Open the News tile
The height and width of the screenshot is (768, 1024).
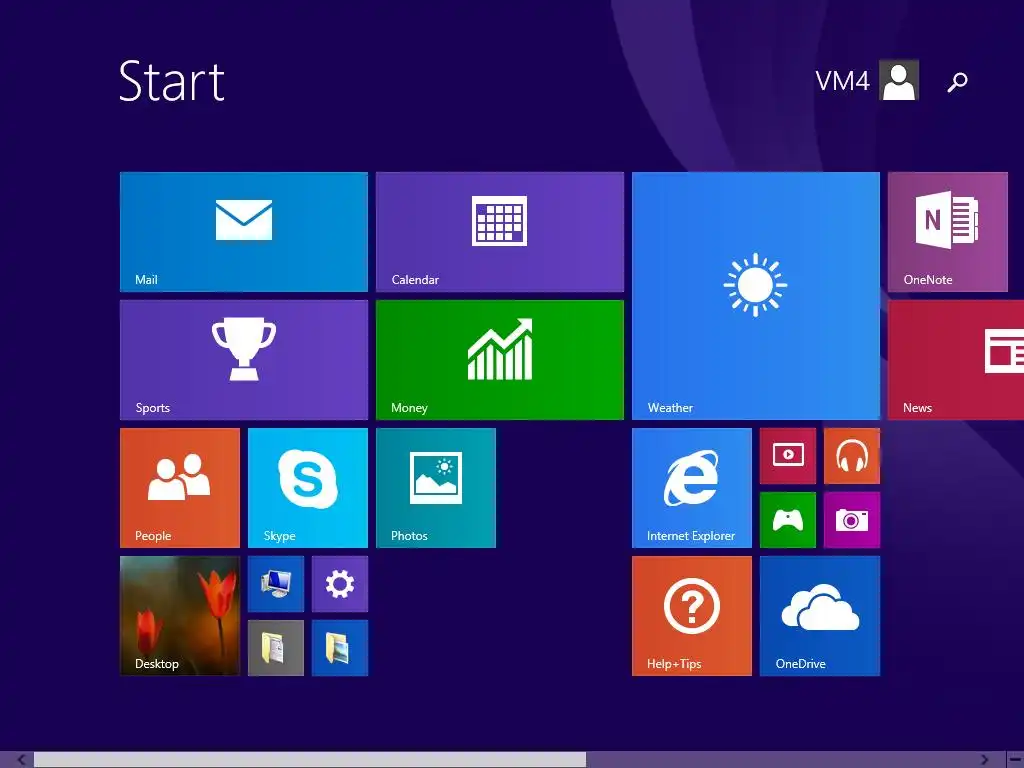[956, 360]
